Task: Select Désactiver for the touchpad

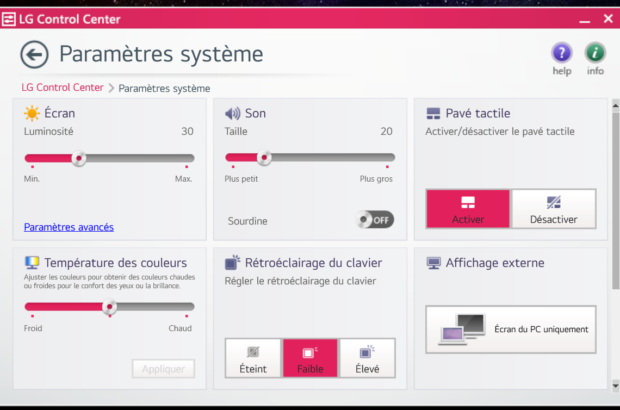Action: pyautogui.click(x=553, y=209)
